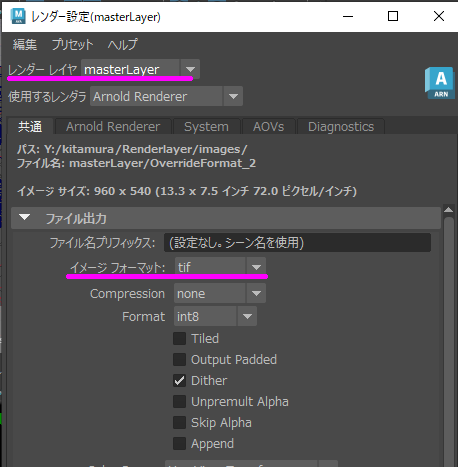The width and height of the screenshot is (458, 467).
Task: Switch to the Arnold Renderer tab
Action: tap(113, 127)
